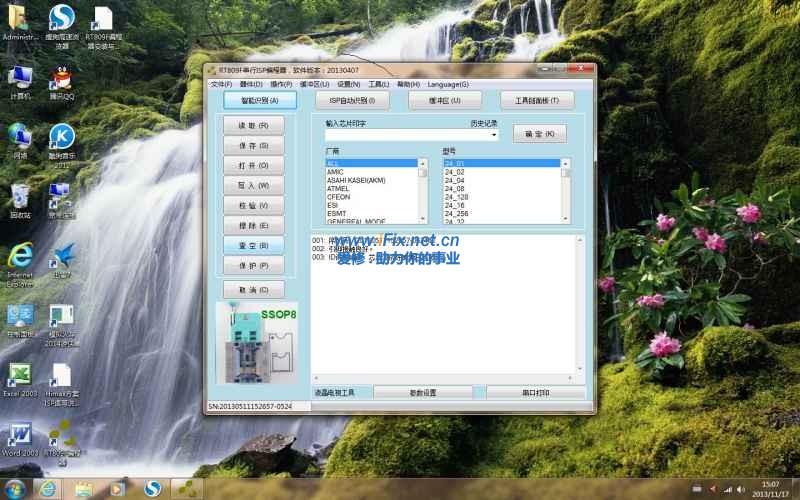Click the 确定 (K) confirm button
The width and height of the screenshot is (800, 500).
point(539,132)
